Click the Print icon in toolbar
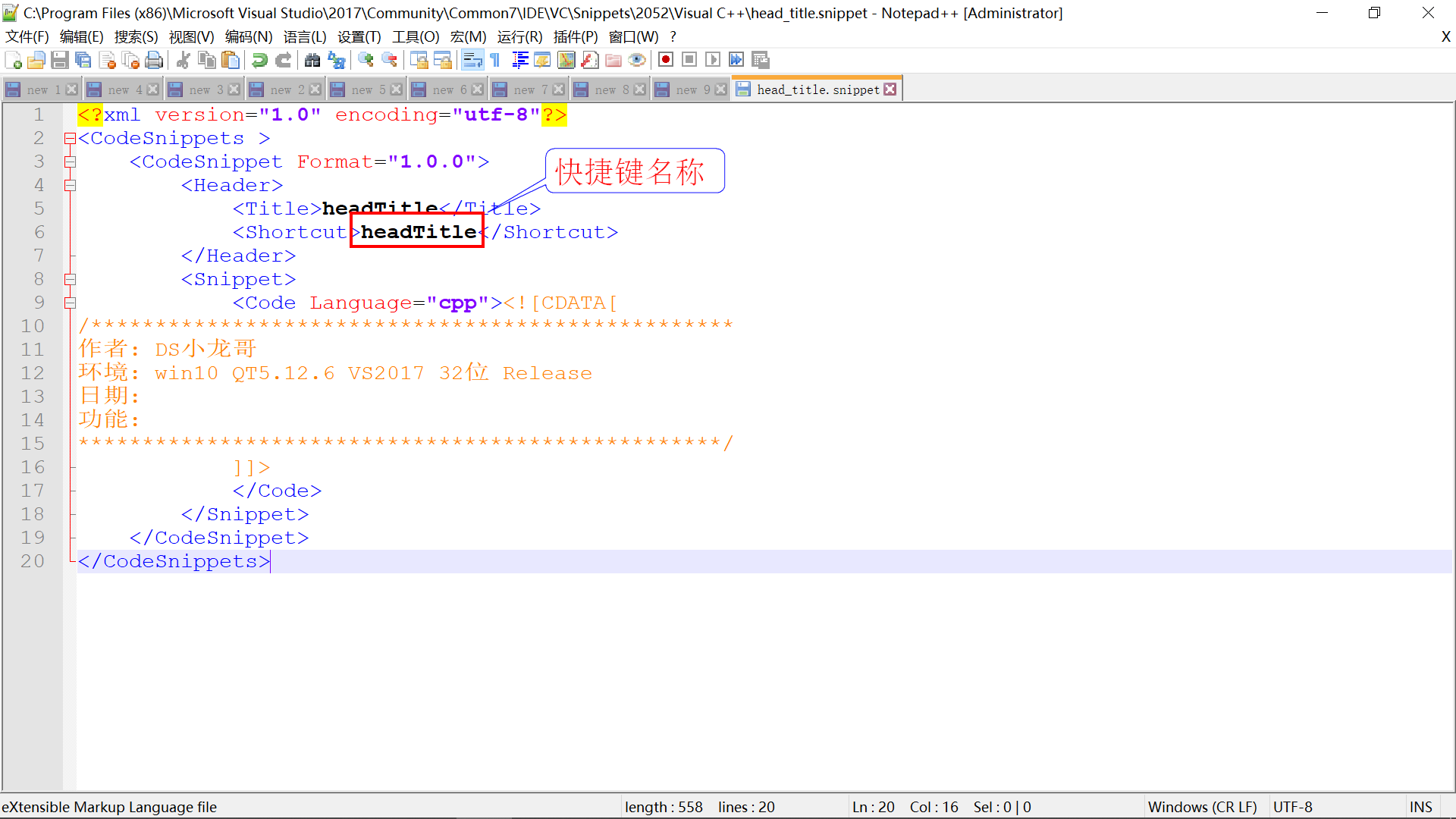 [x=154, y=60]
